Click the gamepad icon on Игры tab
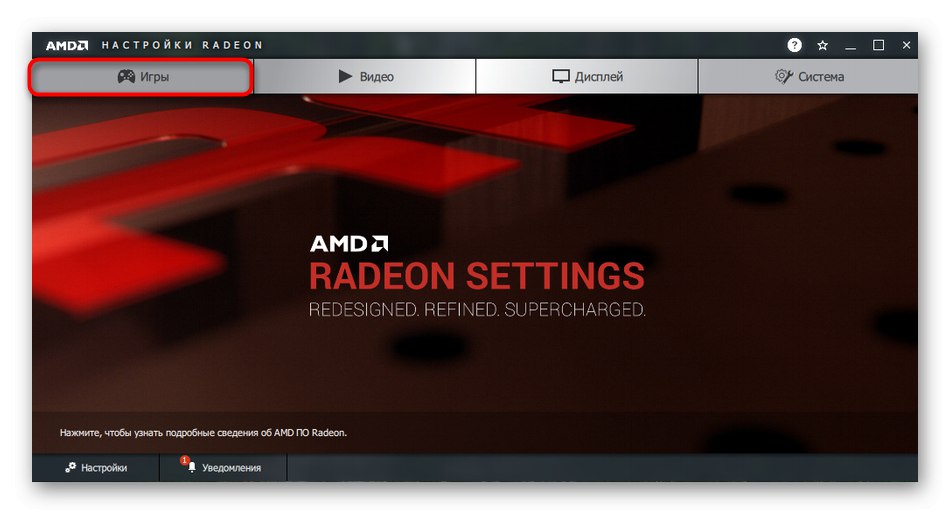Viewport: 950px width, 514px height. pyautogui.click(x=126, y=76)
